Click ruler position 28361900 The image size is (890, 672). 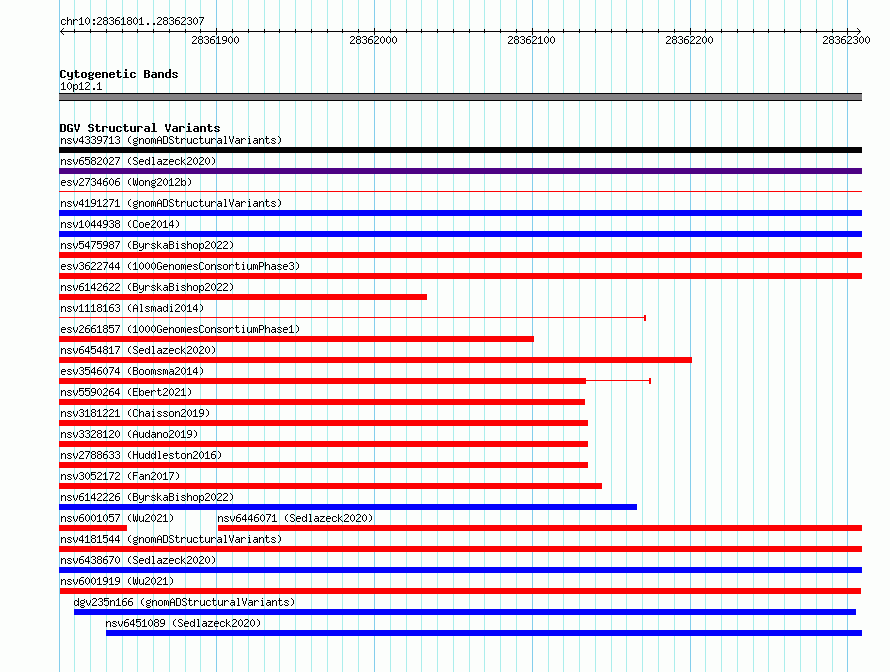(x=216, y=40)
